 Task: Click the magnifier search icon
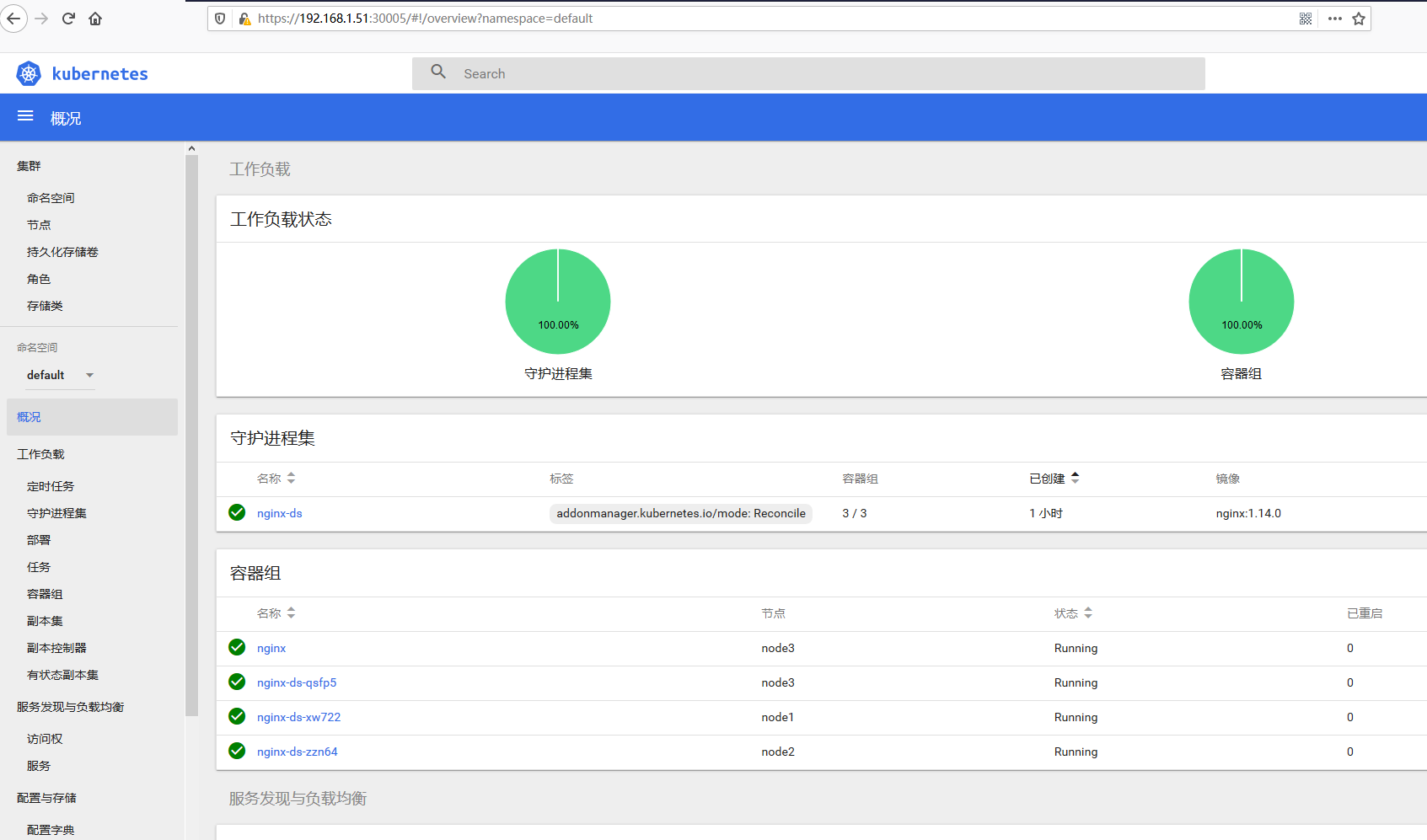(x=438, y=72)
